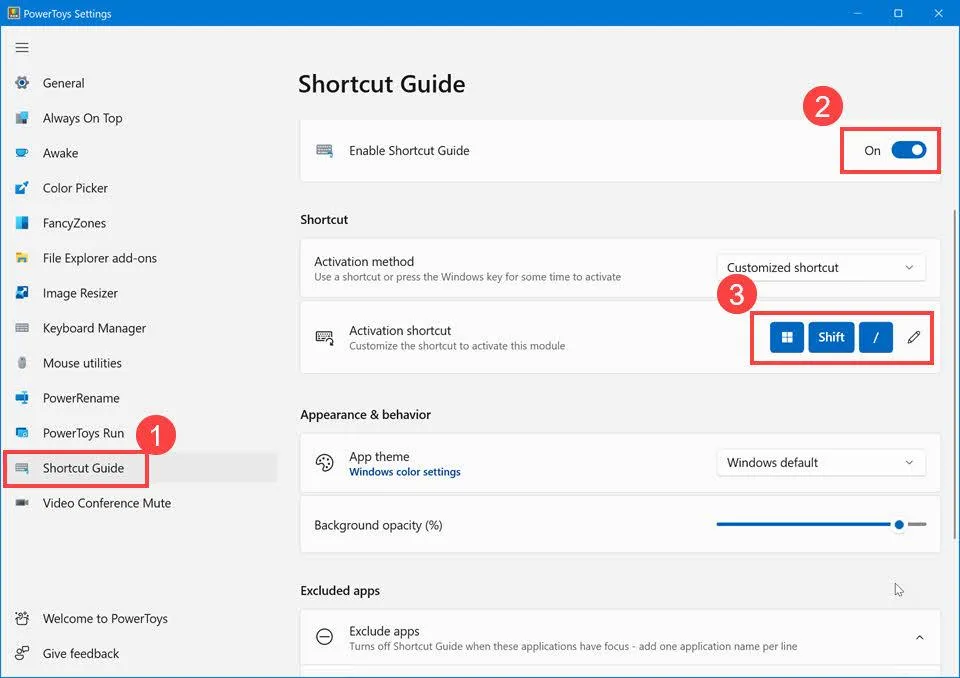The height and width of the screenshot is (678, 960).
Task: Click the Shift key button in shortcut
Action: (831, 337)
